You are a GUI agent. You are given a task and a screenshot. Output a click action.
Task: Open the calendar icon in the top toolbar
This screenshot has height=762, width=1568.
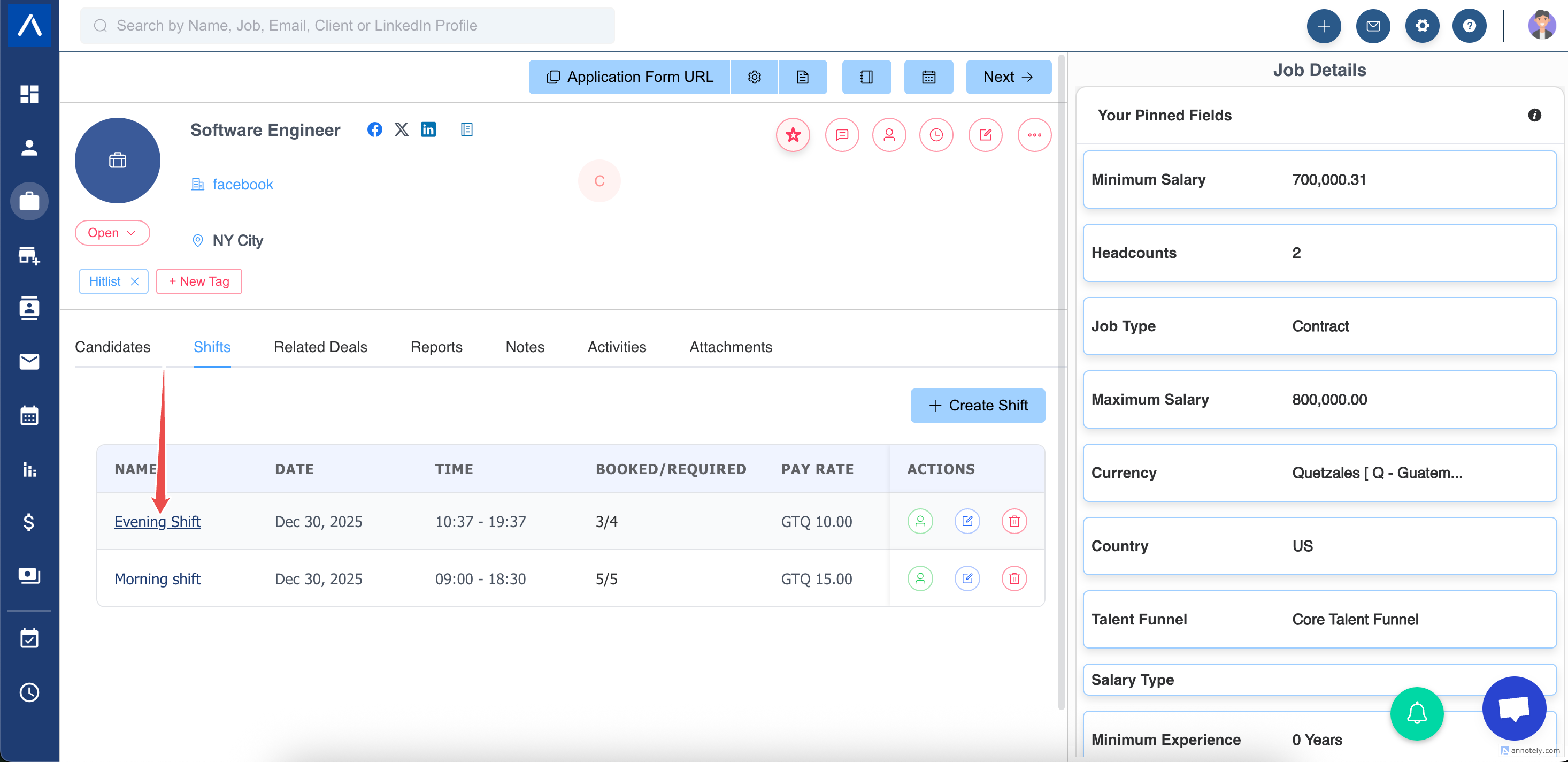pos(928,77)
